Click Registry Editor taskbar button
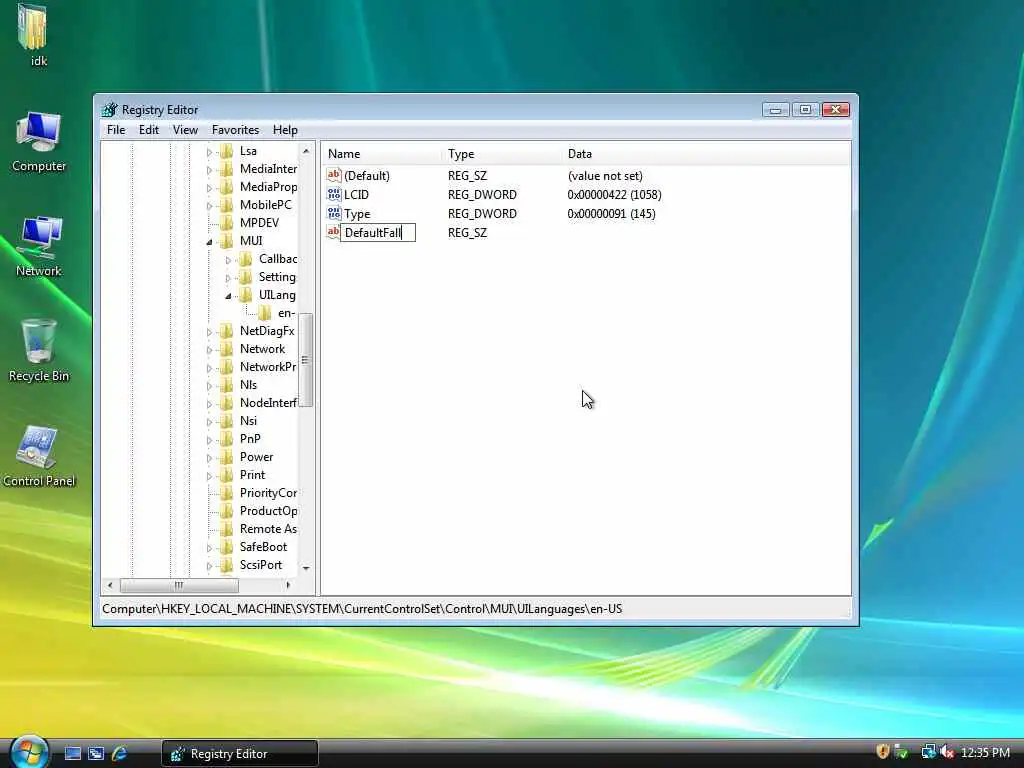Screen dimensions: 1024x768 pos(240,754)
